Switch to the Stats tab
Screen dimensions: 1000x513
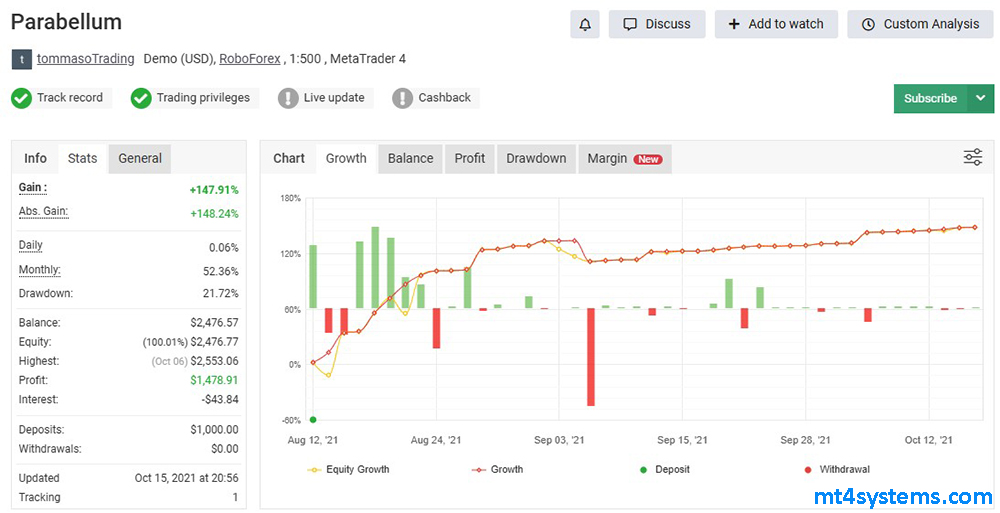point(82,158)
